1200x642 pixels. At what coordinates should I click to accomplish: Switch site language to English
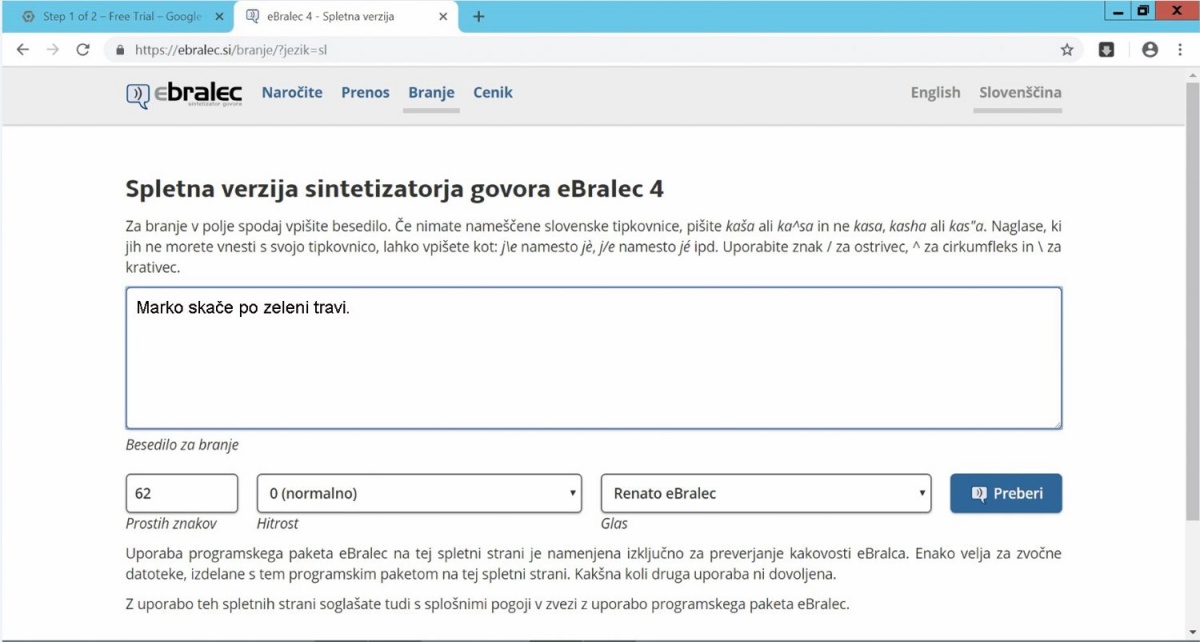pyautogui.click(x=935, y=93)
